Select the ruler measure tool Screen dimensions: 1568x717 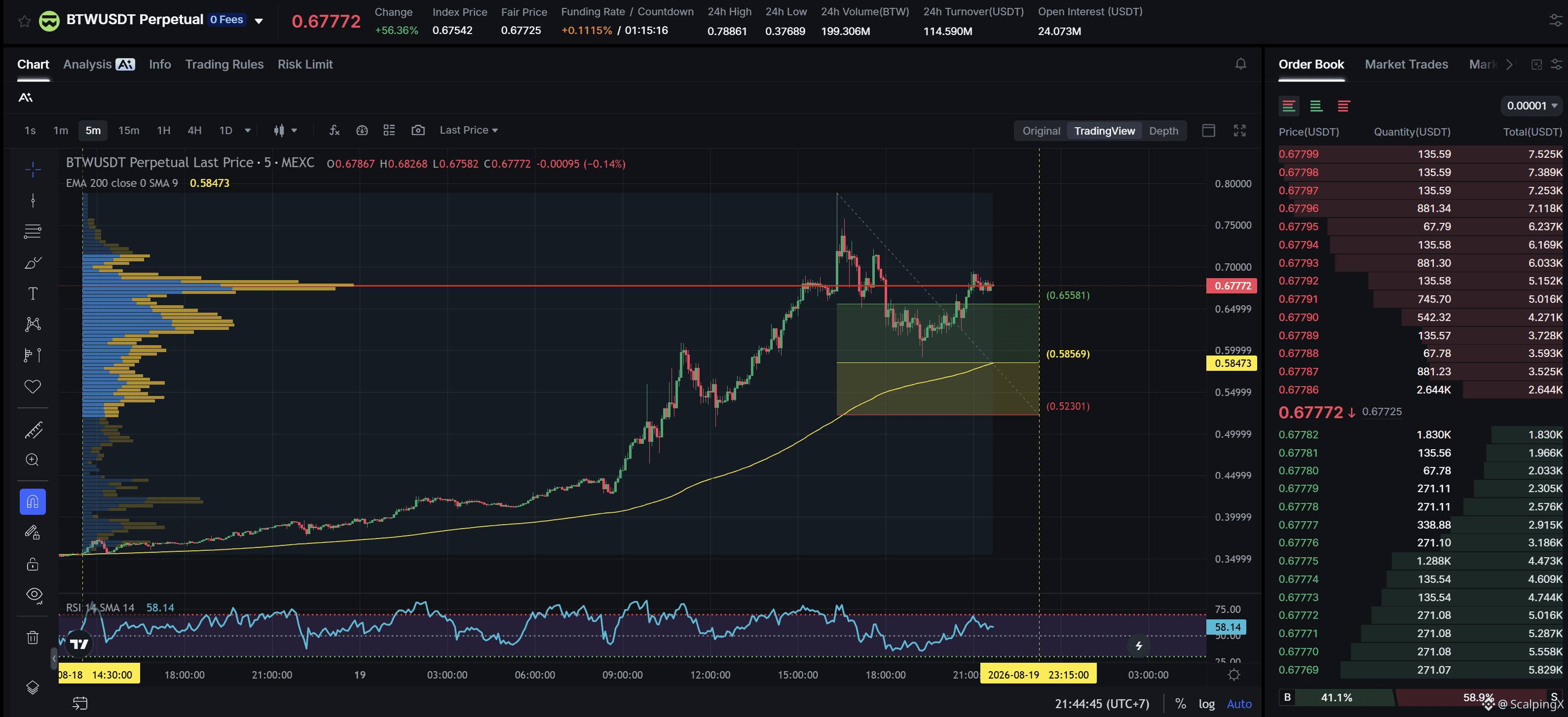pyautogui.click(x=33, y=430)
